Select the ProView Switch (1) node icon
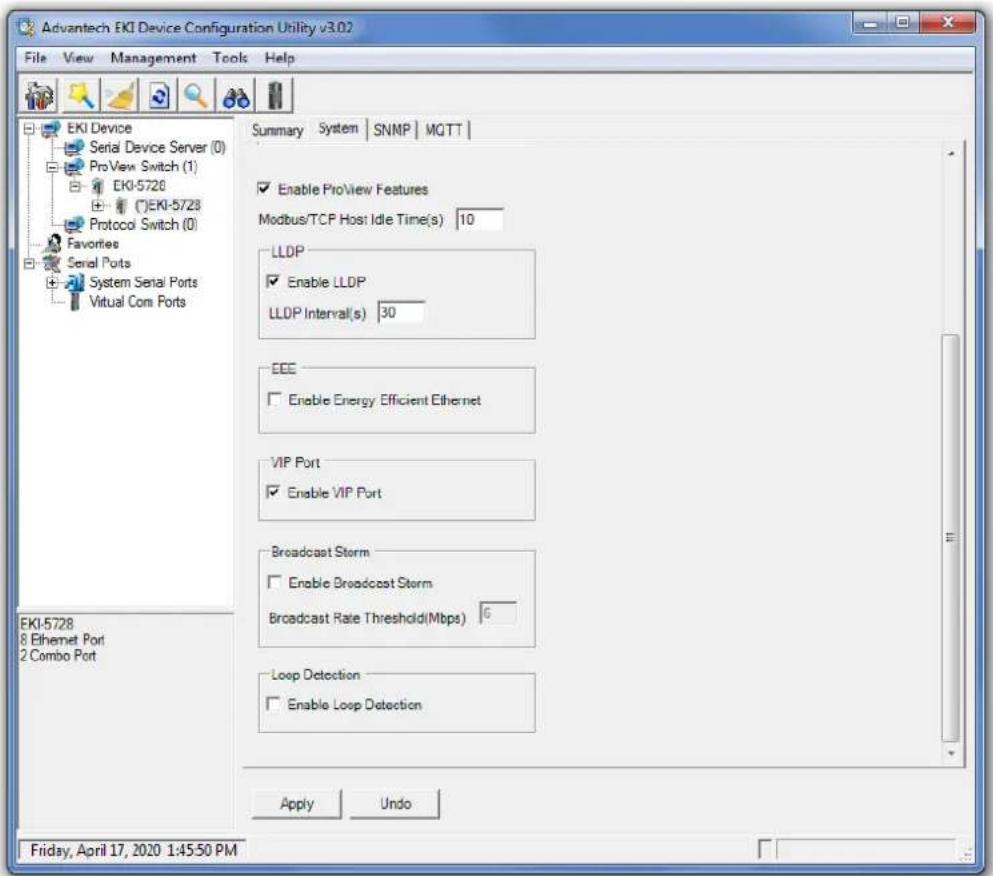 [x=74, y=167]
